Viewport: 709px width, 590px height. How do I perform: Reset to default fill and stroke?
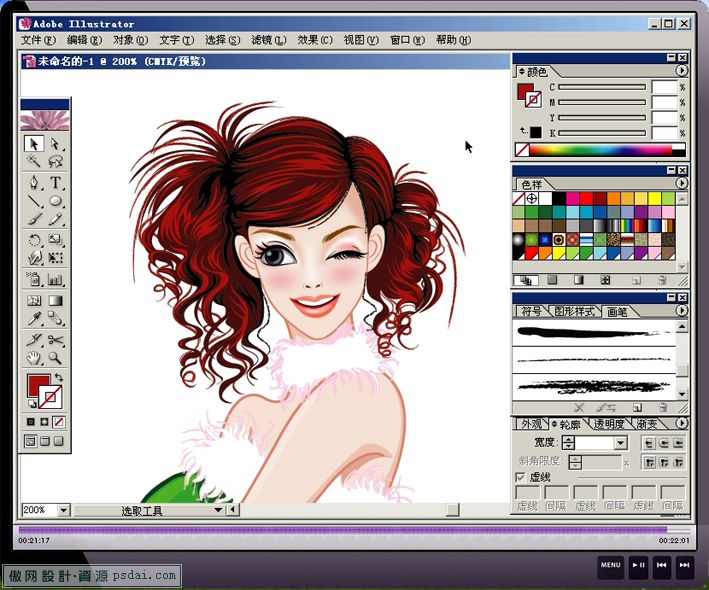point(32,403)
